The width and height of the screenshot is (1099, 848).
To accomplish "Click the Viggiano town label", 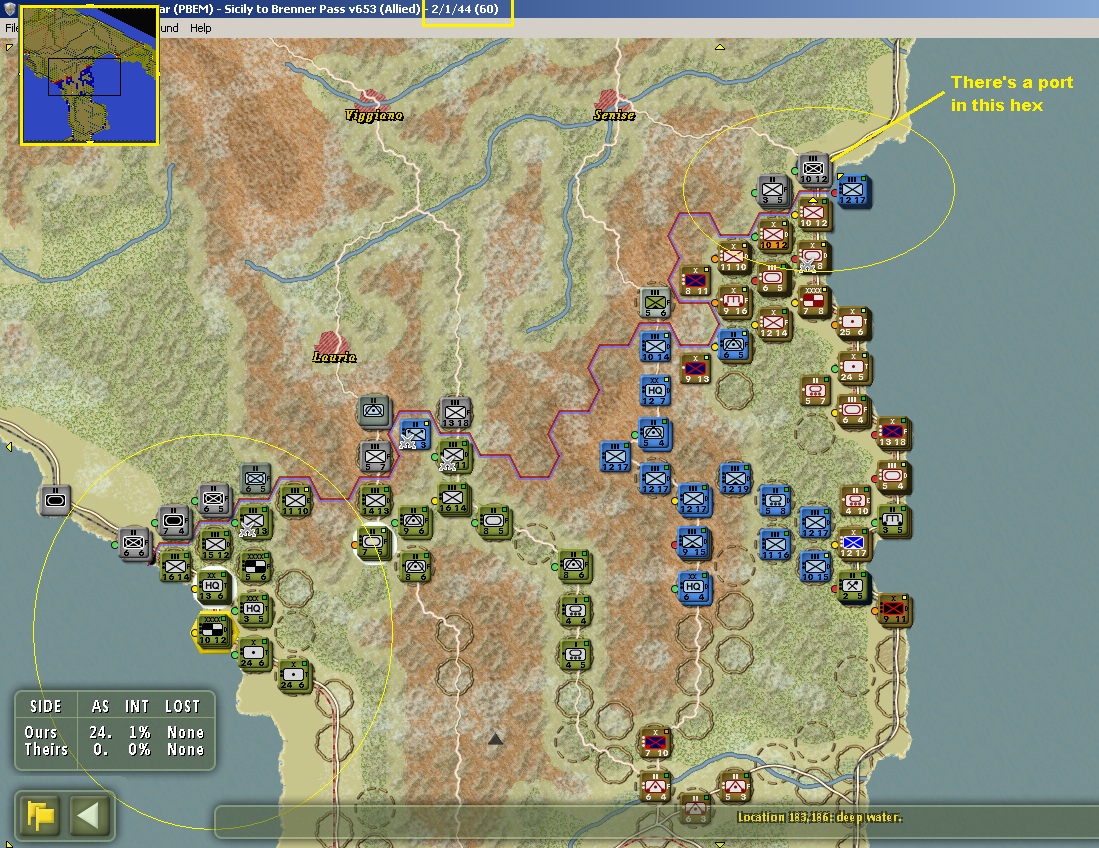I will (374, 115).
